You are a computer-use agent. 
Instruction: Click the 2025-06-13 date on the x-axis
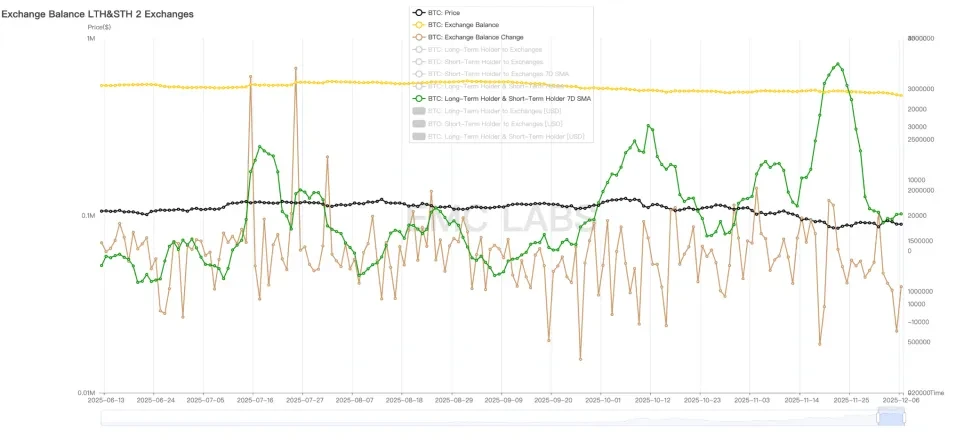point(104,400)
